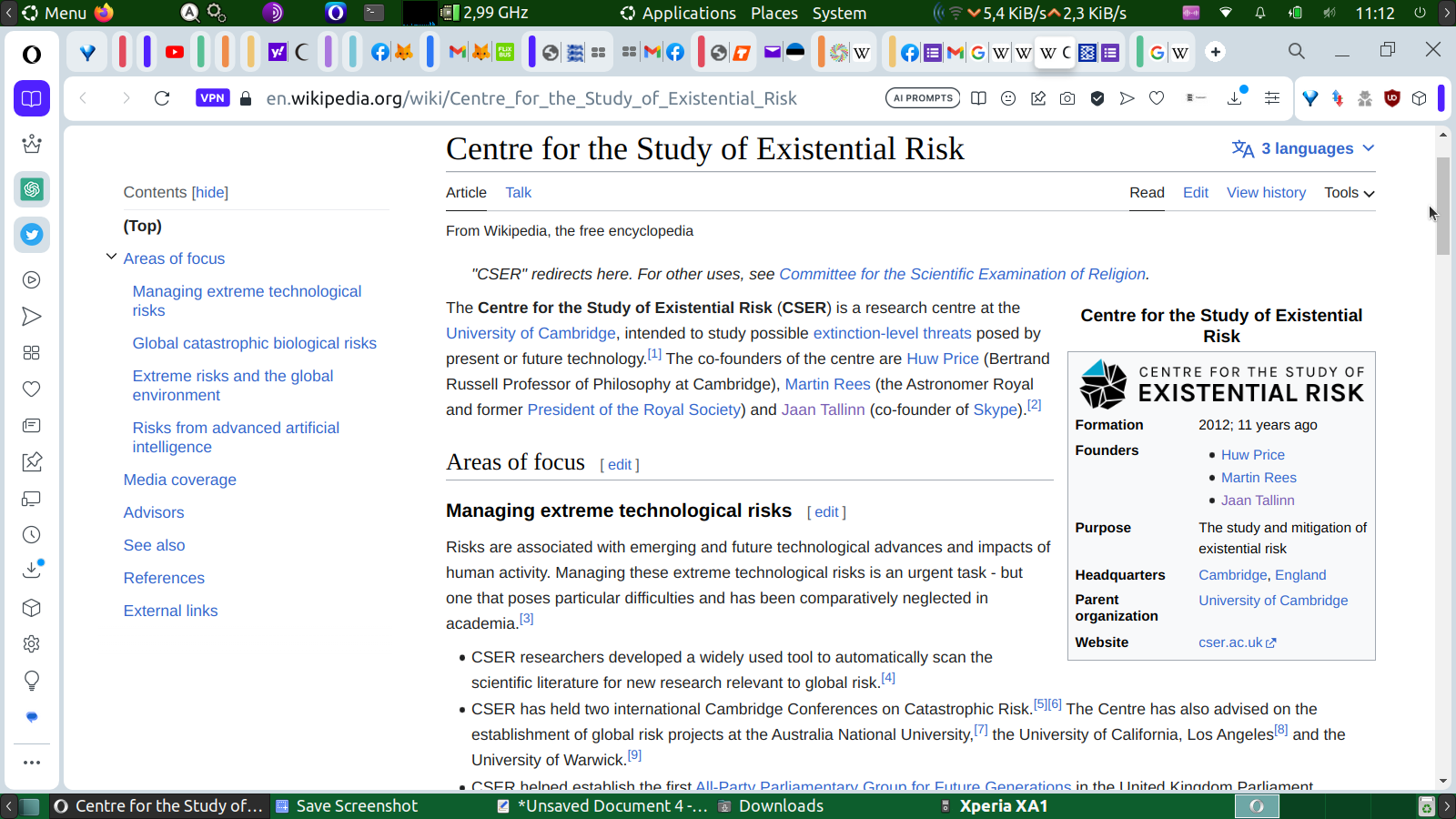The width and height of the screenshot is (1456, 819).
Task: Click the site security padlock icon
Action: coord(246,98)
